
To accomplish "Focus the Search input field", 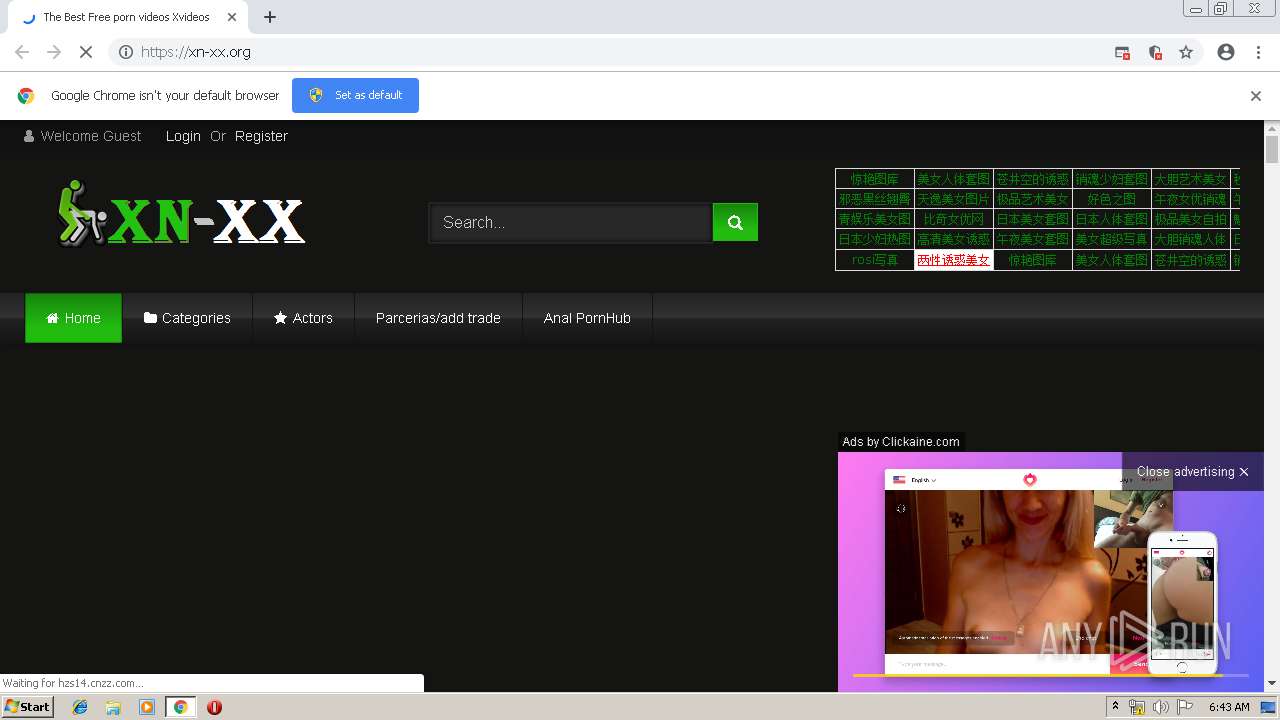I will [x=571, y=222].
